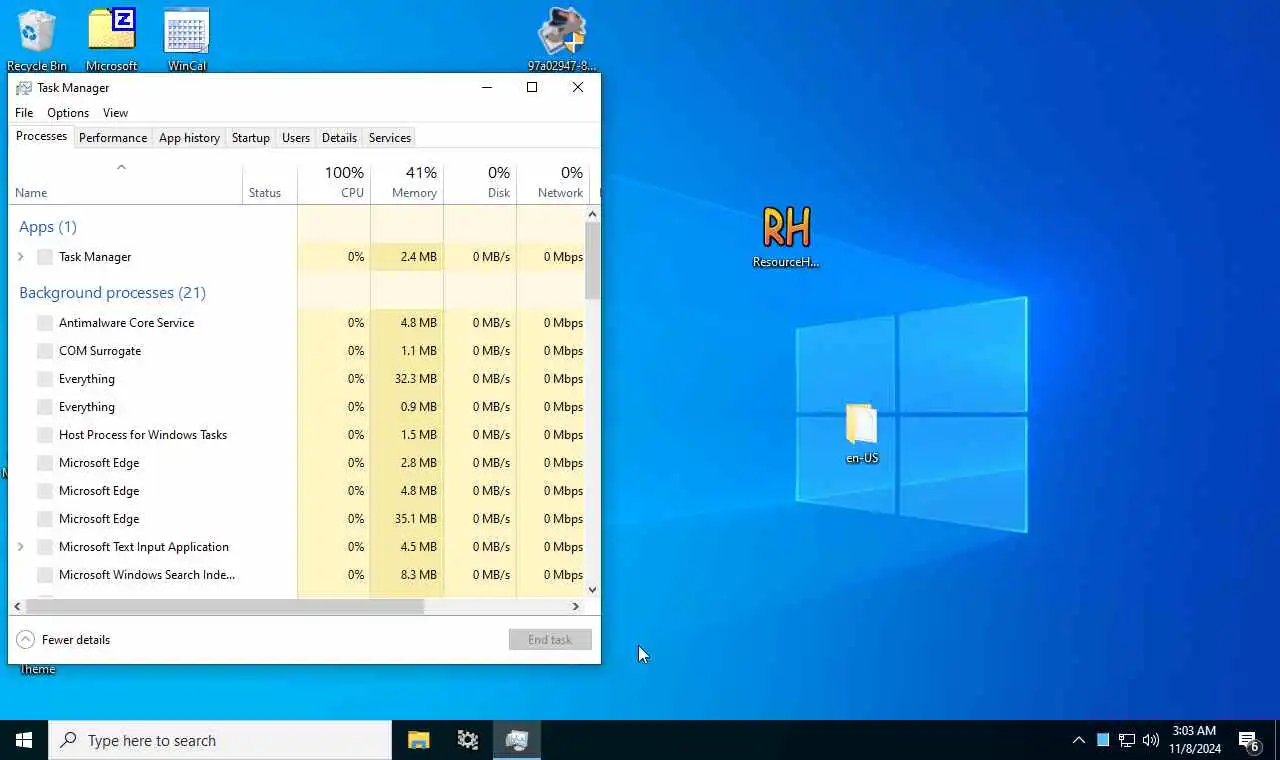1280x760 pixels.
Task: Click the End task button
Action: (x=550, y=640)
